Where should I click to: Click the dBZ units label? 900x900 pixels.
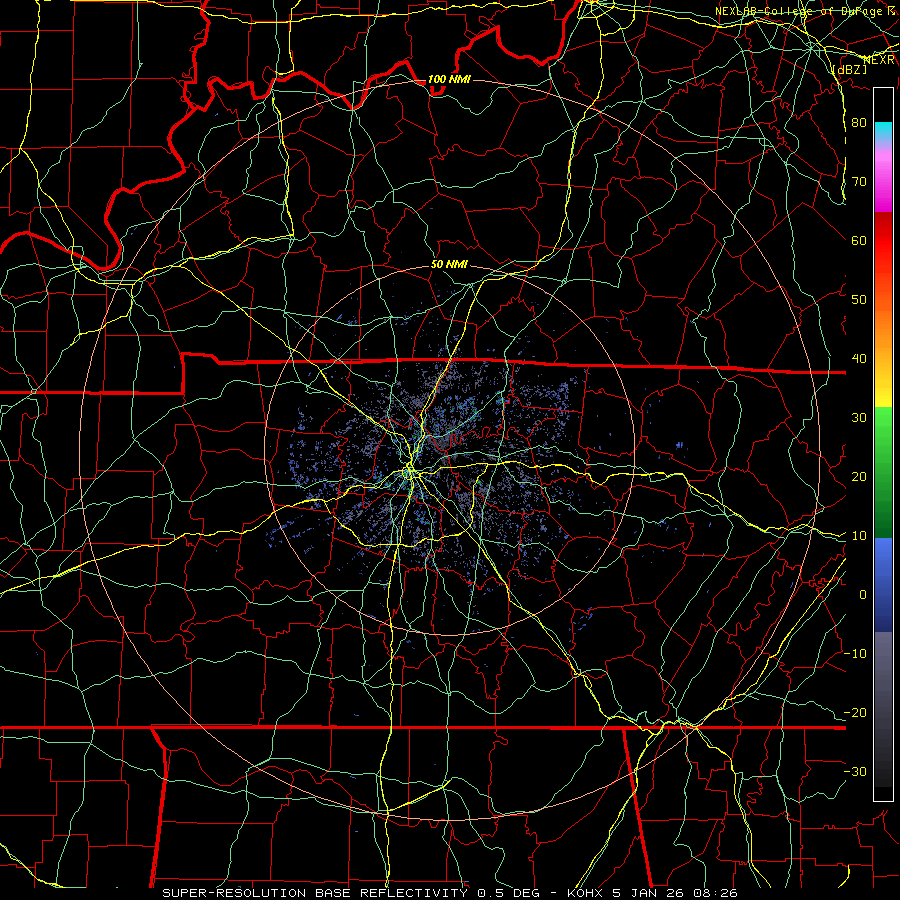849,69
